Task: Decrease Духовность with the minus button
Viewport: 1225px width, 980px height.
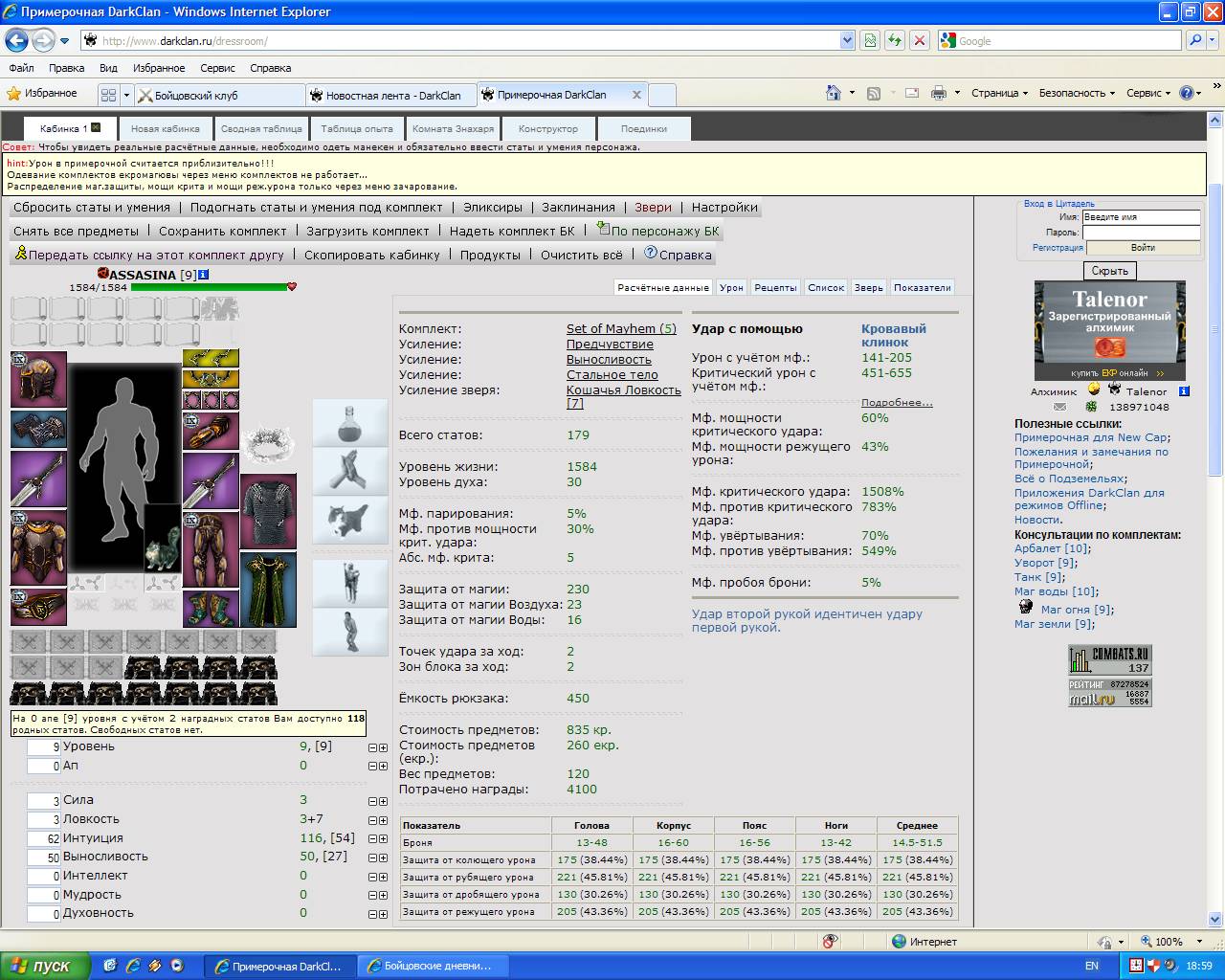Action: click(373, 914)
